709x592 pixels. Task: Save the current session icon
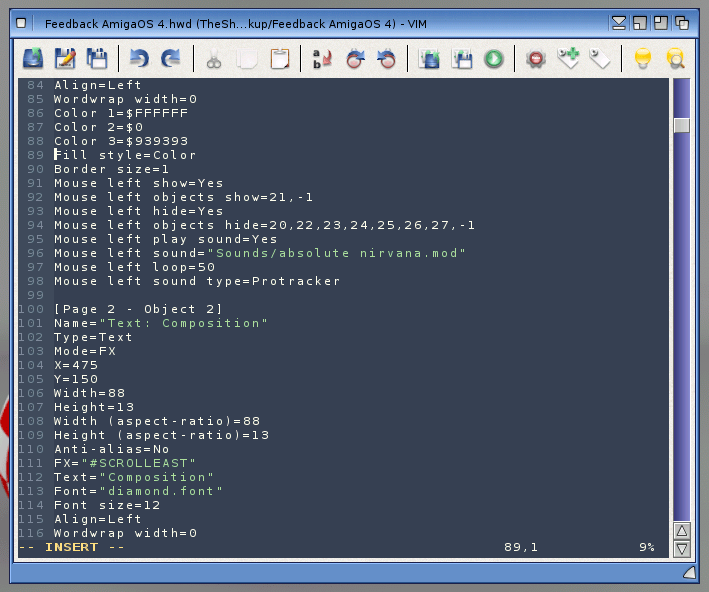tap(461, 59)
